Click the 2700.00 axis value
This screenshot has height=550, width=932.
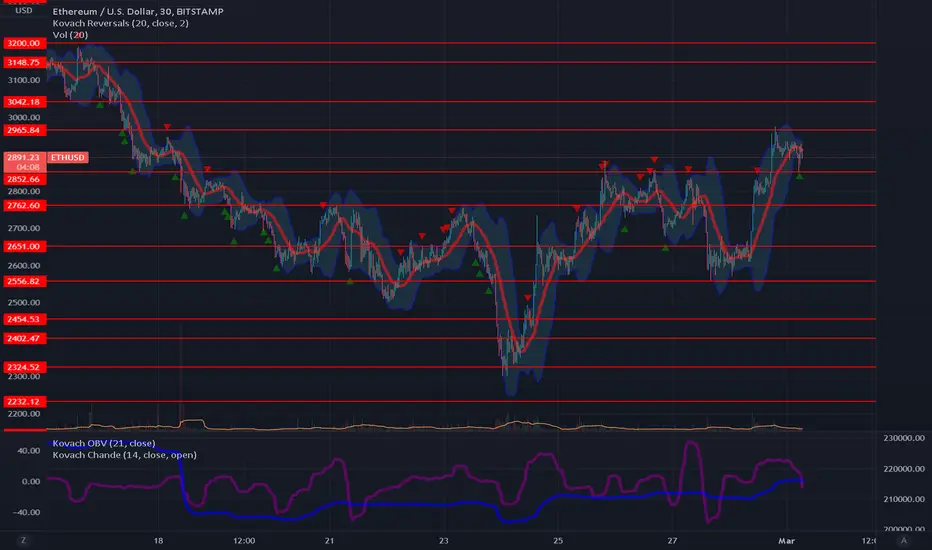[24, 228]
